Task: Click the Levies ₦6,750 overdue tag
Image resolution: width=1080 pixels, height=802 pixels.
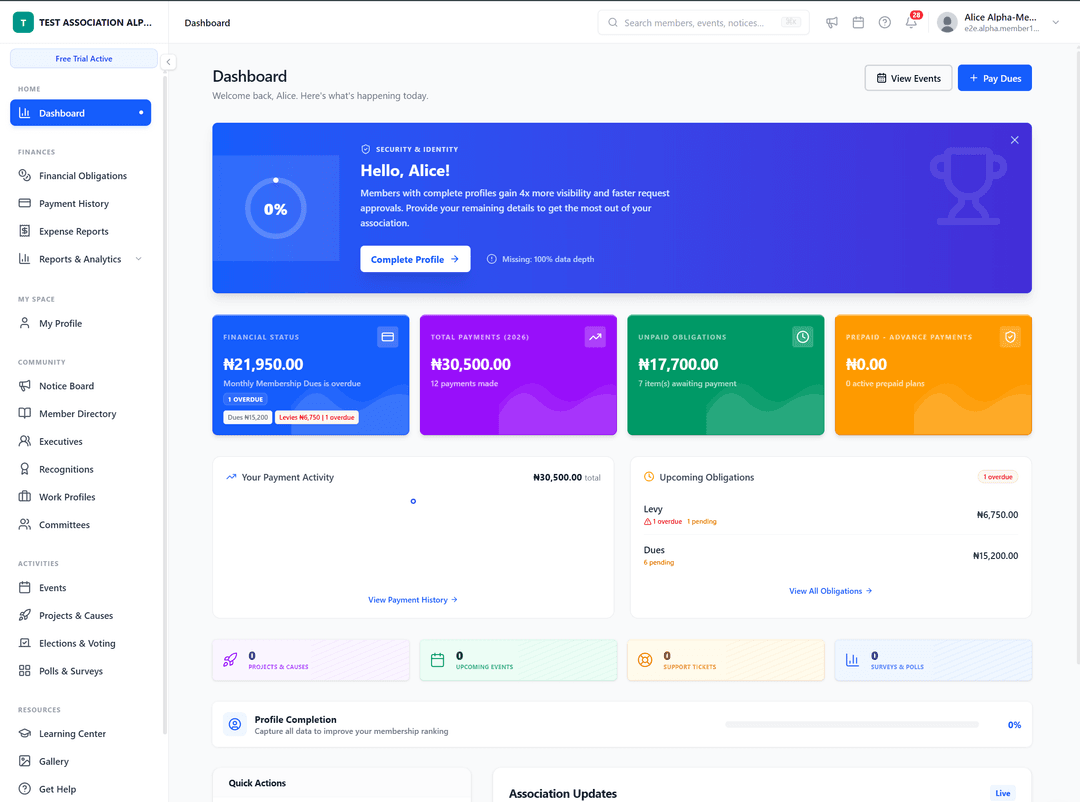Action: coord(317,418)
